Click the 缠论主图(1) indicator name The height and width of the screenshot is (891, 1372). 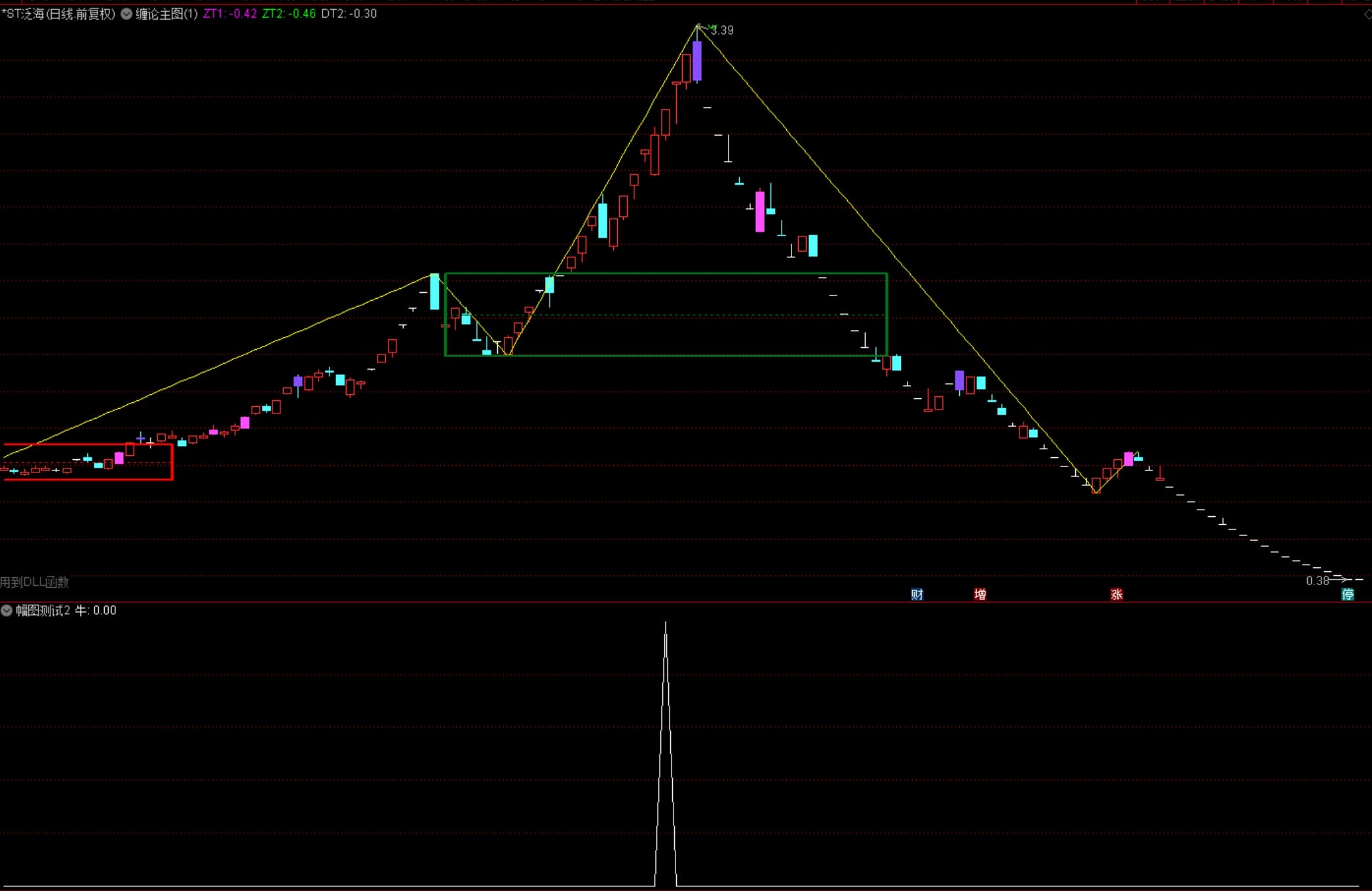pyautogui.click(x=166, y=14)
